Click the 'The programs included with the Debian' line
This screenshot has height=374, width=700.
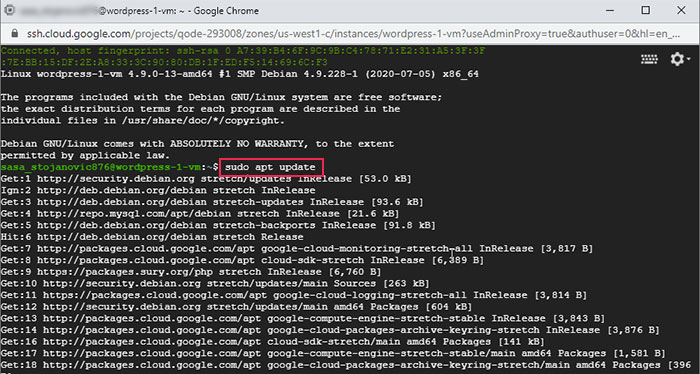pyautogui.click(x=221, y=97)
